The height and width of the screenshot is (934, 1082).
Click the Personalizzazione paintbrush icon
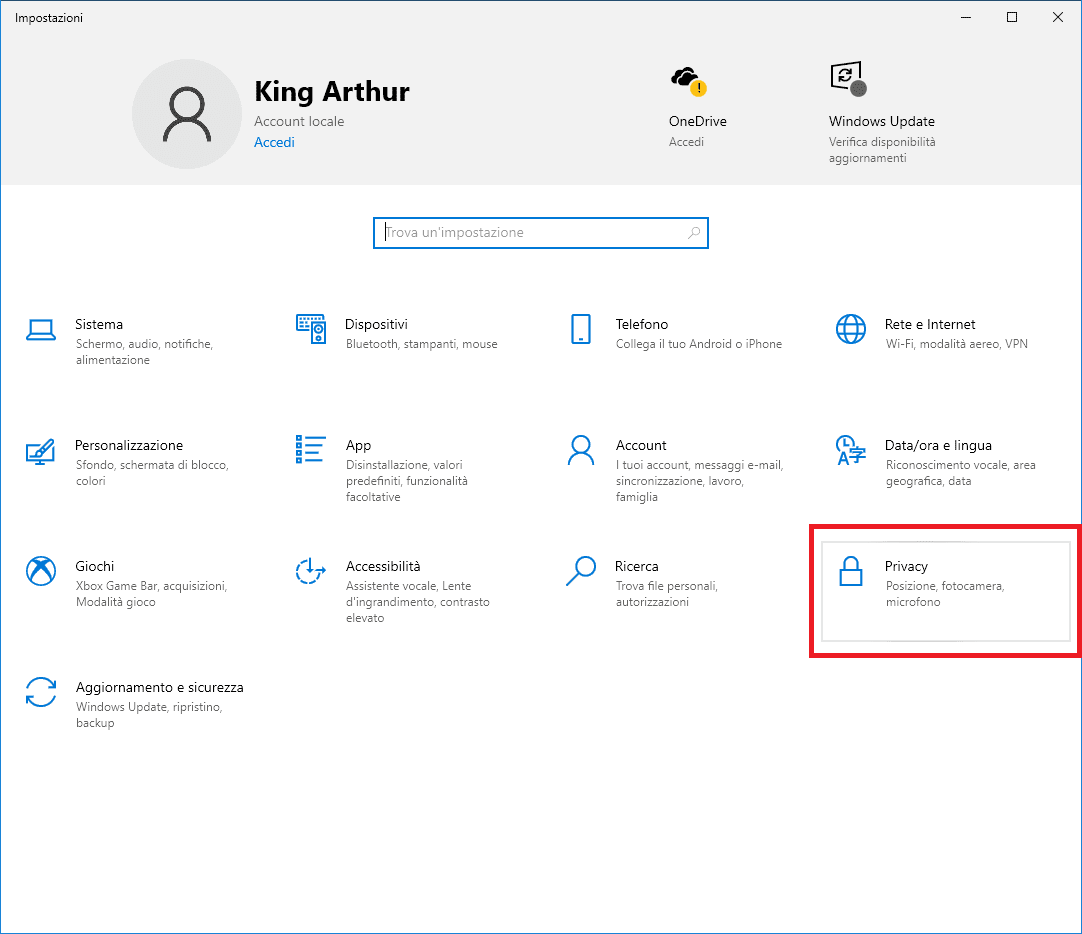click(x=40, y=451)
